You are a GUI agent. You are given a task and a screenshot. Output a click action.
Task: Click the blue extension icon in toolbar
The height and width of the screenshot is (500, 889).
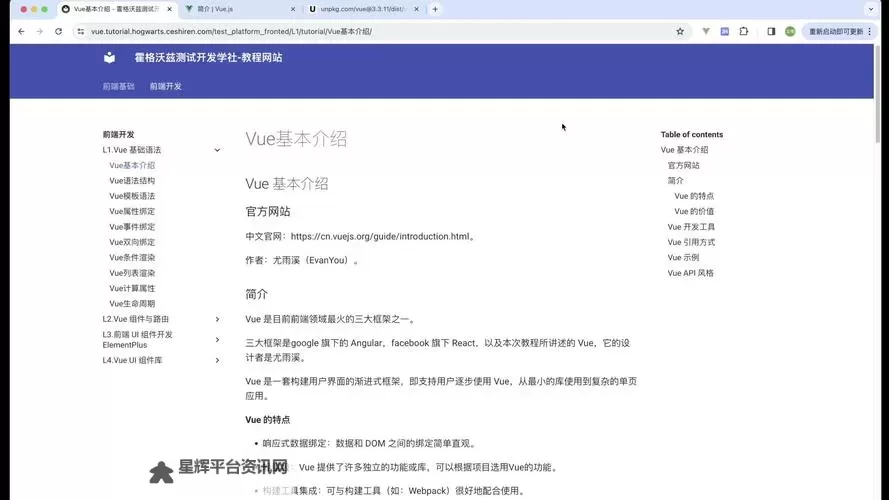coord(725,32)
